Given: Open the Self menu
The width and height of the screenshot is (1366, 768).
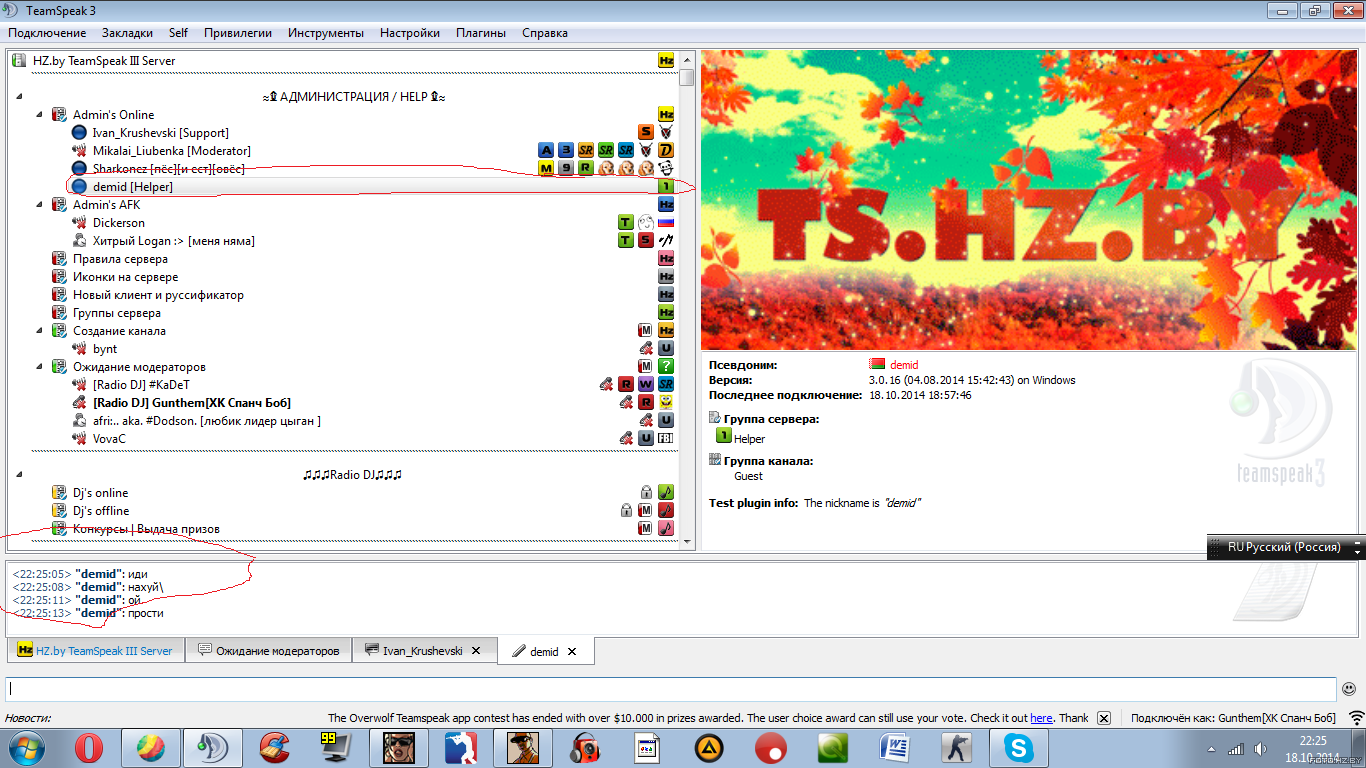Looking at the screenshot, I should click(x=178, y=33).
